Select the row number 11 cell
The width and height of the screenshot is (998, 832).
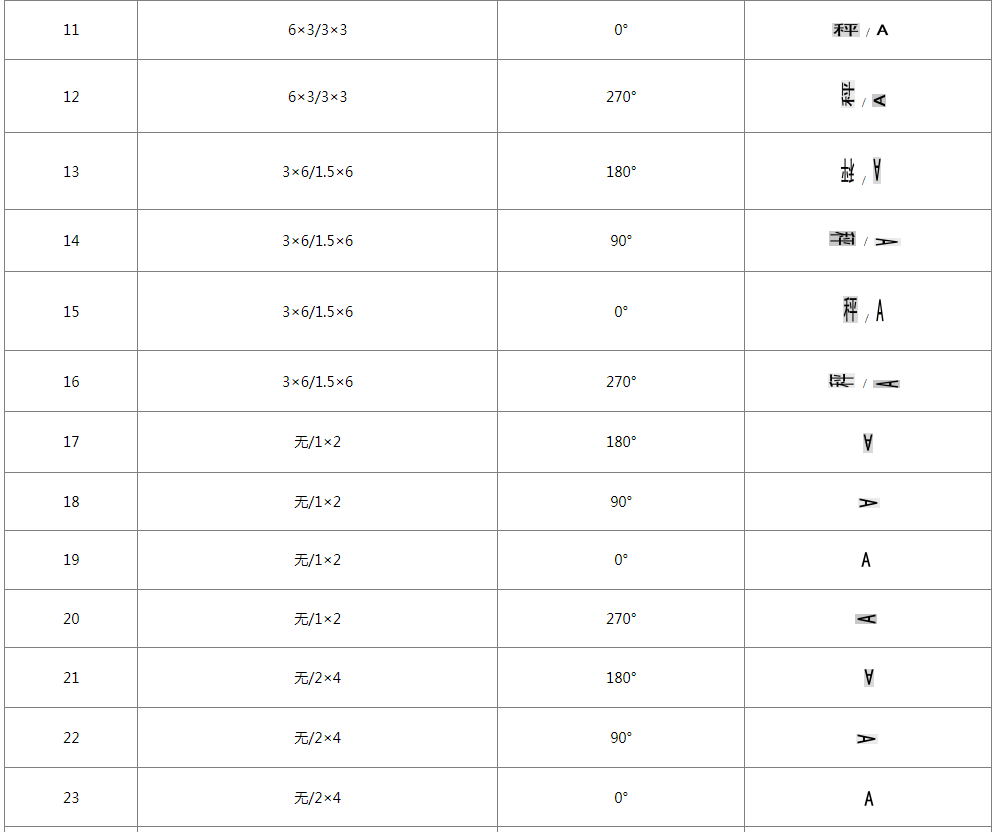pos(71,30)
